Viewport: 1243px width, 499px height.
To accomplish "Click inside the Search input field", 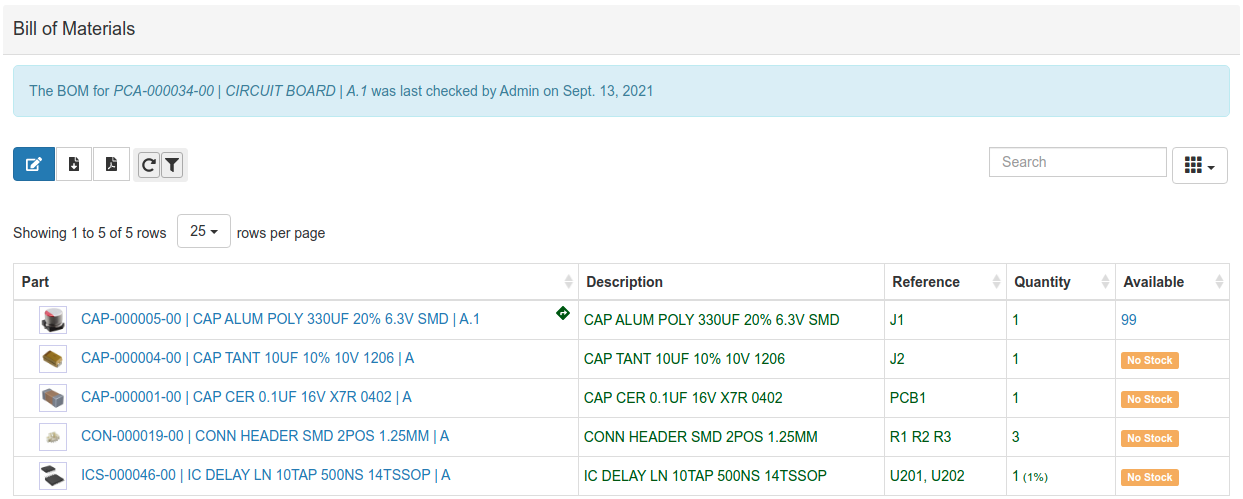I will 1077,162.
